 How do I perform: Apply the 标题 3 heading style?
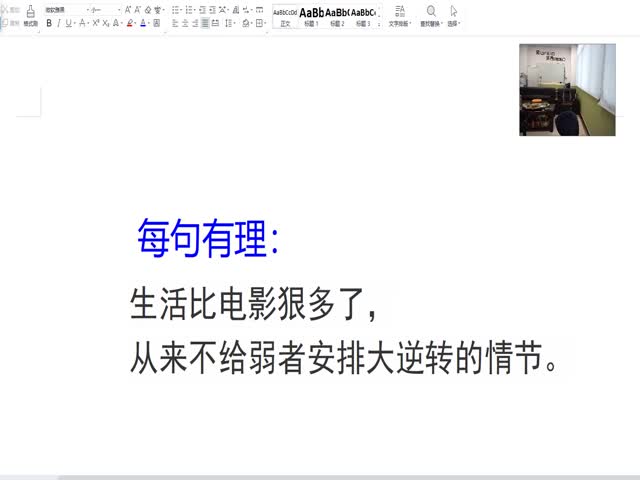(x=362, y=15)
